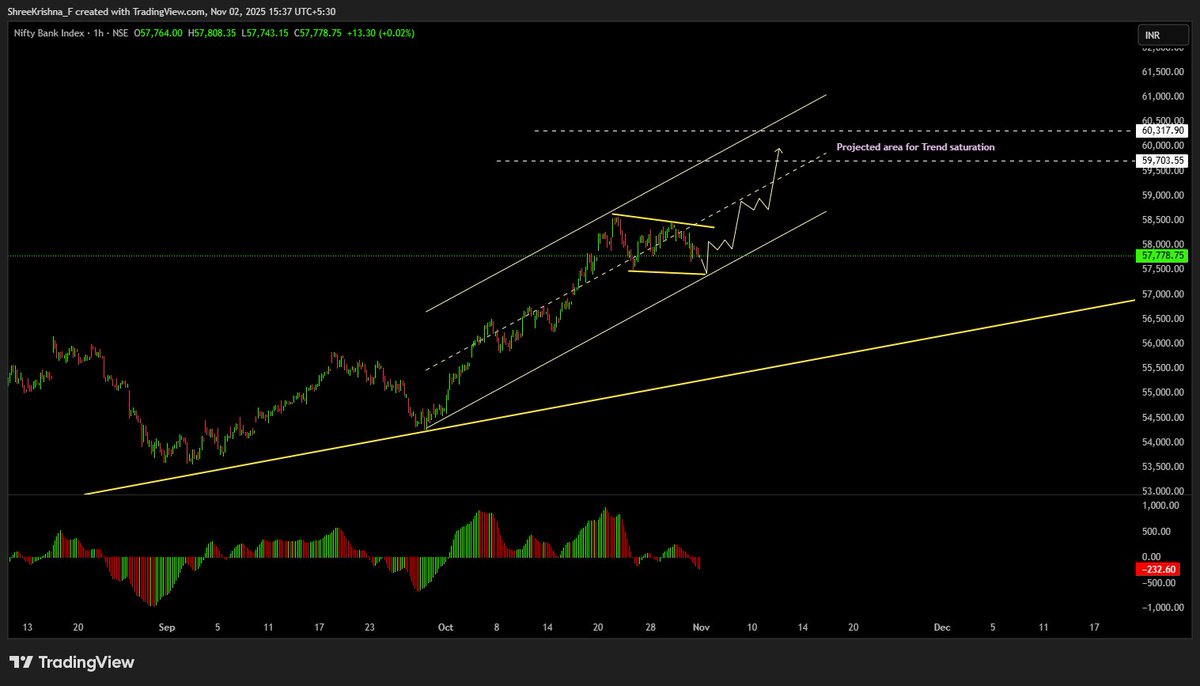
Task: Click the 13 date label on time axis
Action: pos(28,627)
